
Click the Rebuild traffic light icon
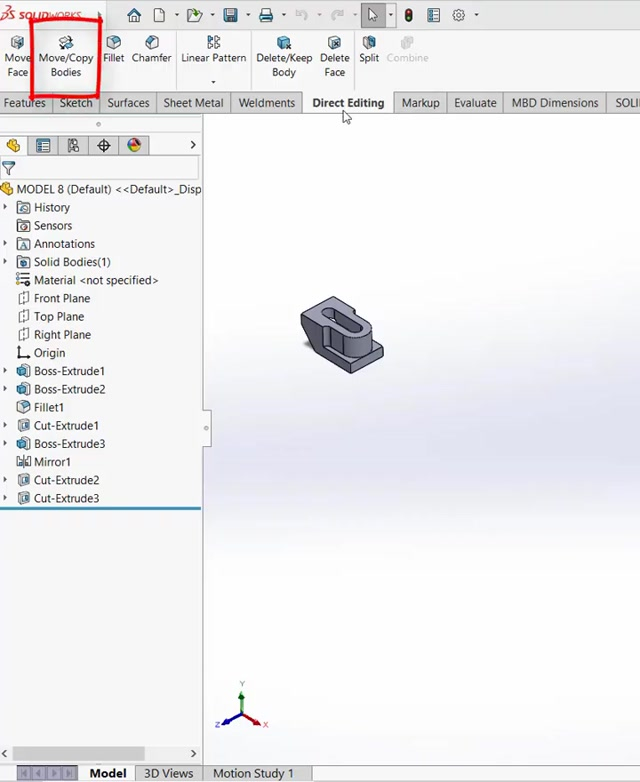tap(408, 15)
